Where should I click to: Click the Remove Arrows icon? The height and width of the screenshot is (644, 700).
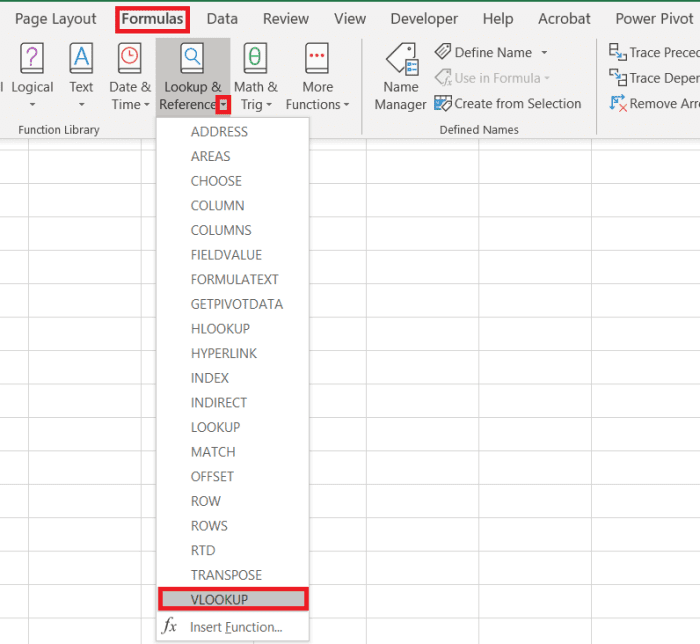[617, 104]
